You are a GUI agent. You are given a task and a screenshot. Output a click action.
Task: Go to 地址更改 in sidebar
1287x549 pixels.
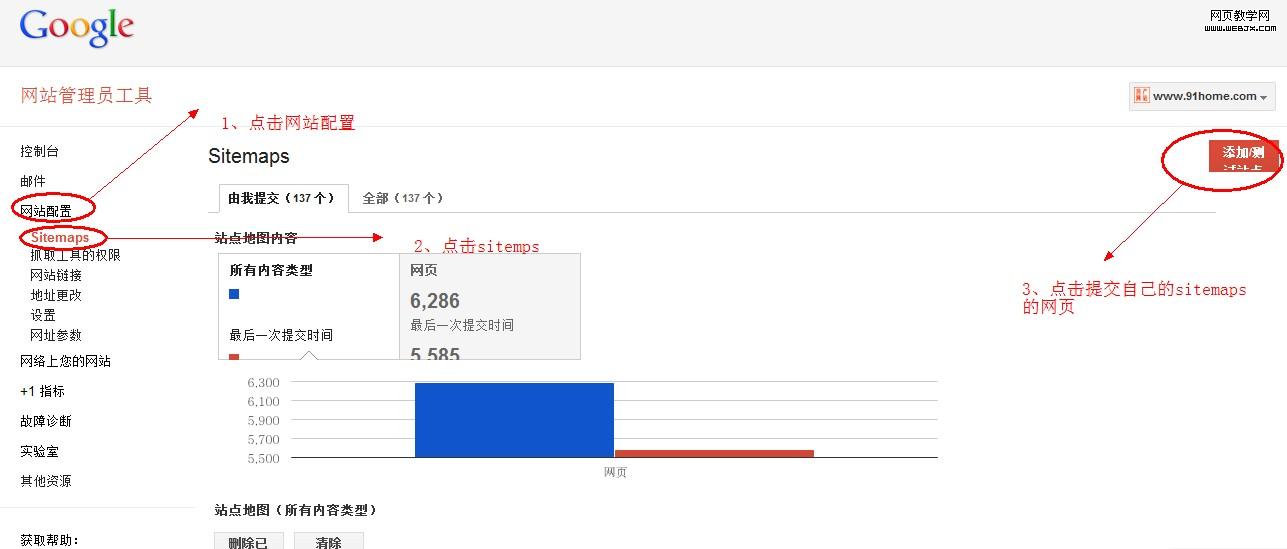pyautogui.click(x=56, y=295)
